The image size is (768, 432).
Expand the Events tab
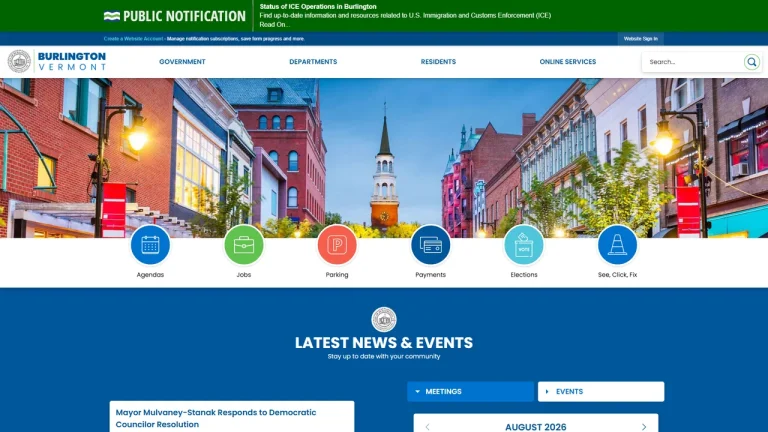(x=601, y=392)
